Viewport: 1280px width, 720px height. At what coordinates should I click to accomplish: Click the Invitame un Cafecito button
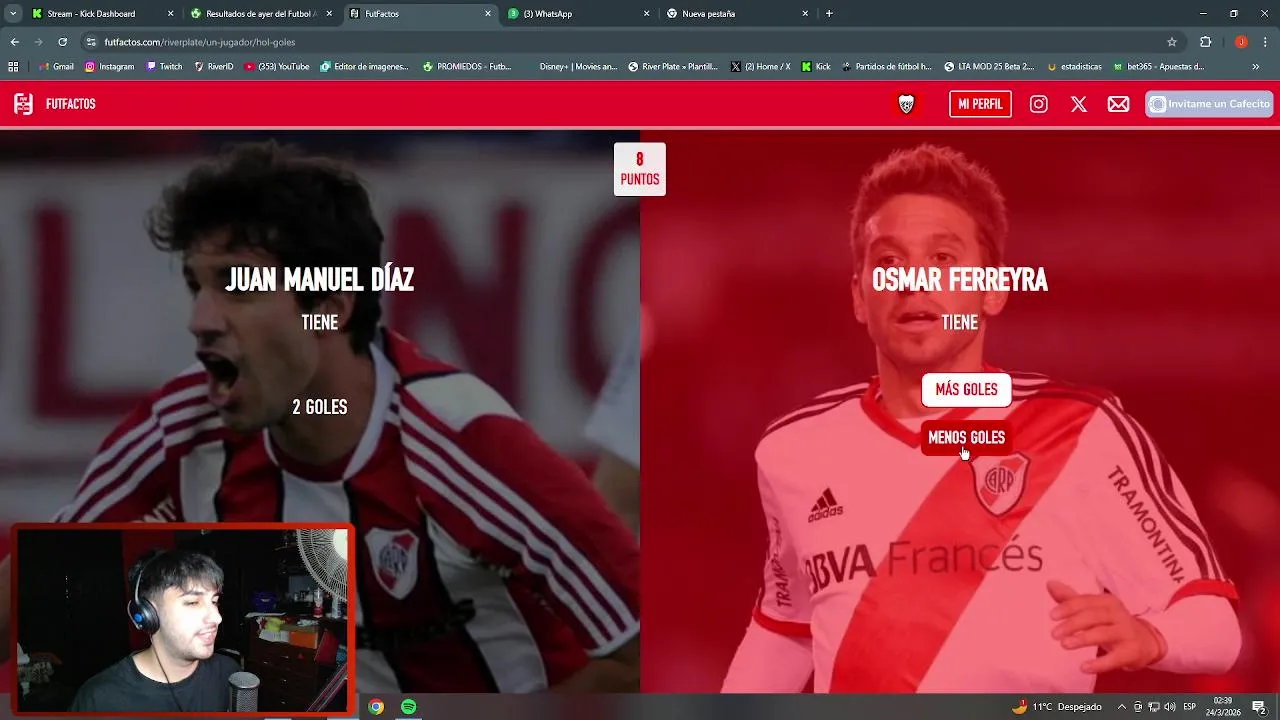(x=1209, y=104)
